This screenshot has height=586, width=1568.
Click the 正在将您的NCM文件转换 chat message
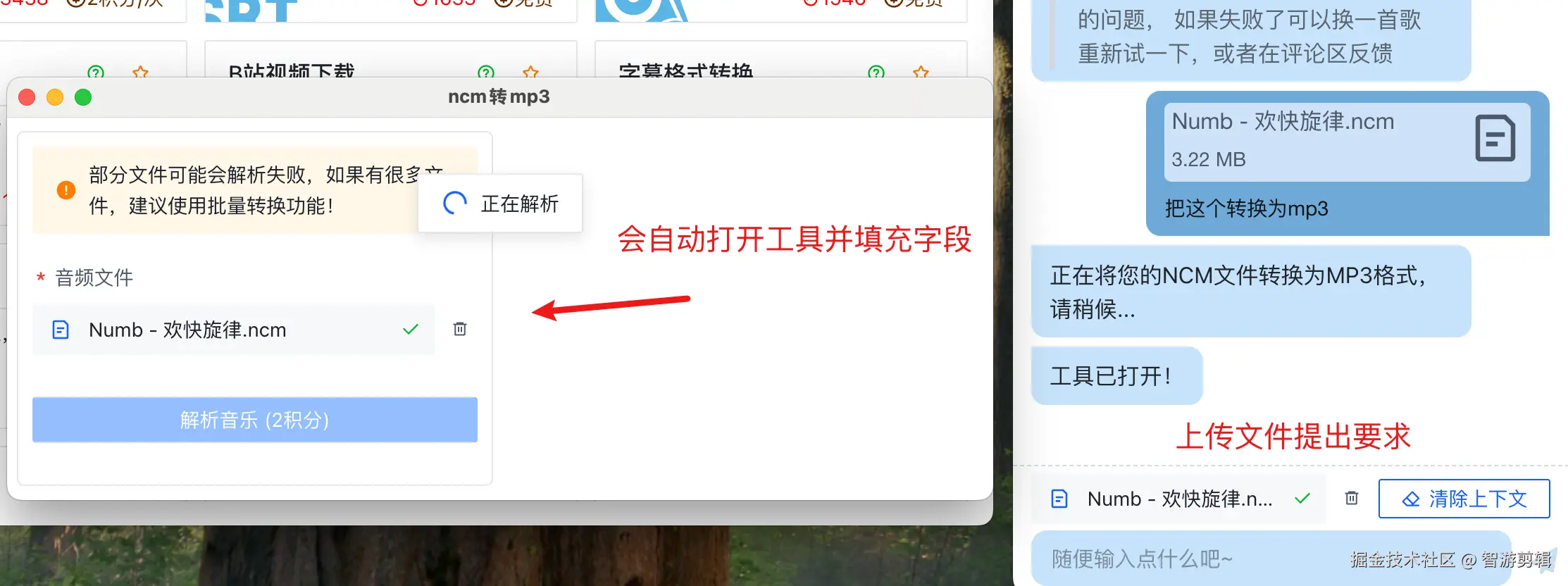coord(1251,291)
